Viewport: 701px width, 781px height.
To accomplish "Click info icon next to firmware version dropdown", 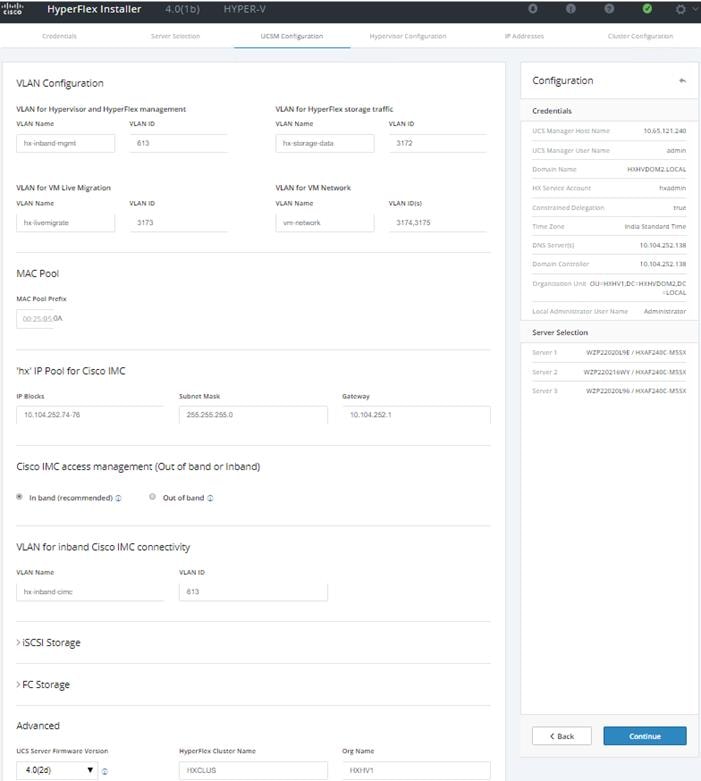I will 105,771.
